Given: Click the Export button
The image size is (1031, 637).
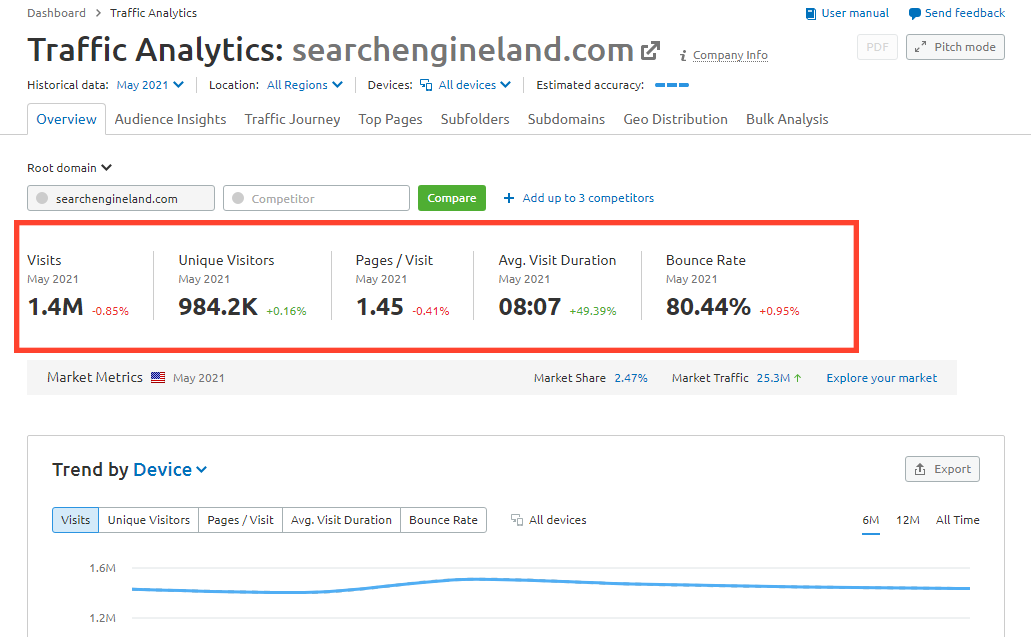Looking at the screenshot, I should click(942, 469).
